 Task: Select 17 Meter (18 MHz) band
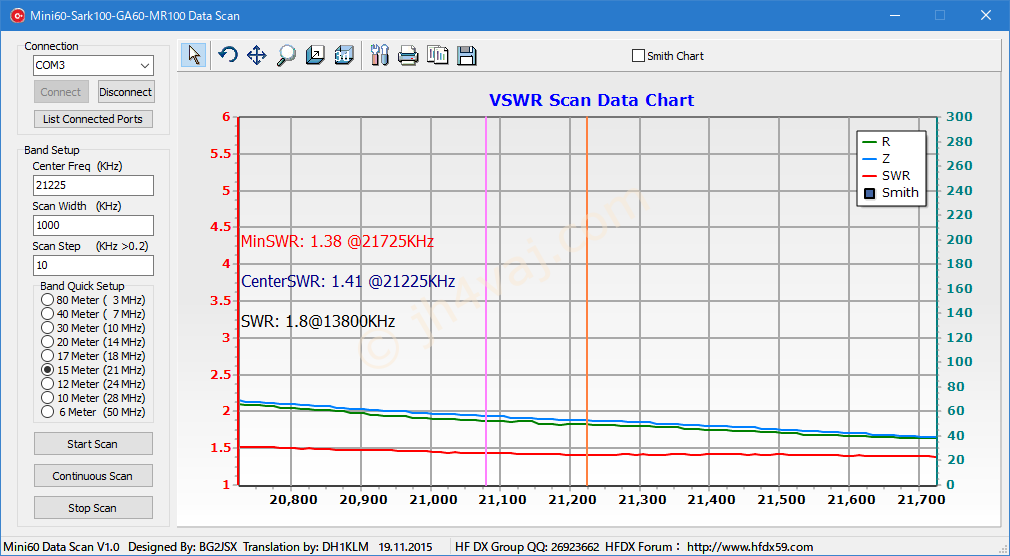pyautogui.click(x=93, y=356)
